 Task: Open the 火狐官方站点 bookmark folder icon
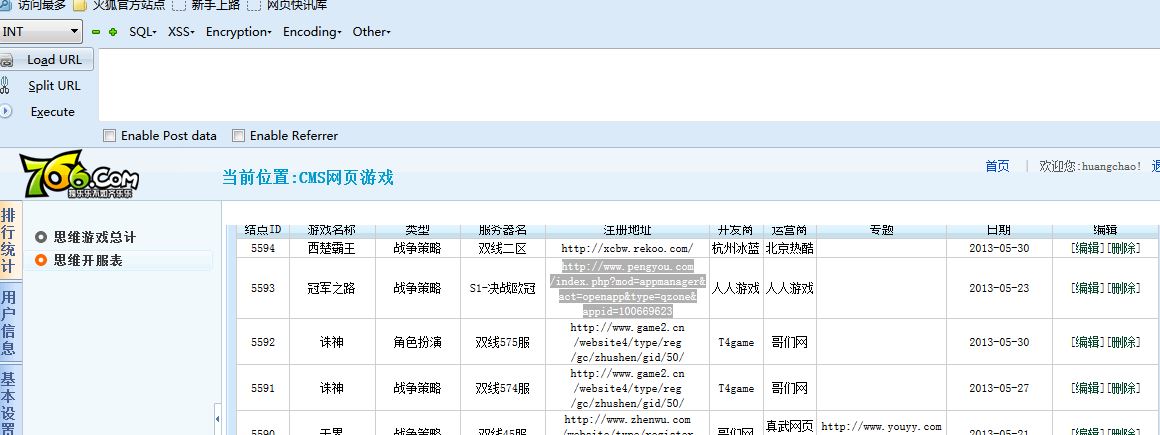[80, 5]
